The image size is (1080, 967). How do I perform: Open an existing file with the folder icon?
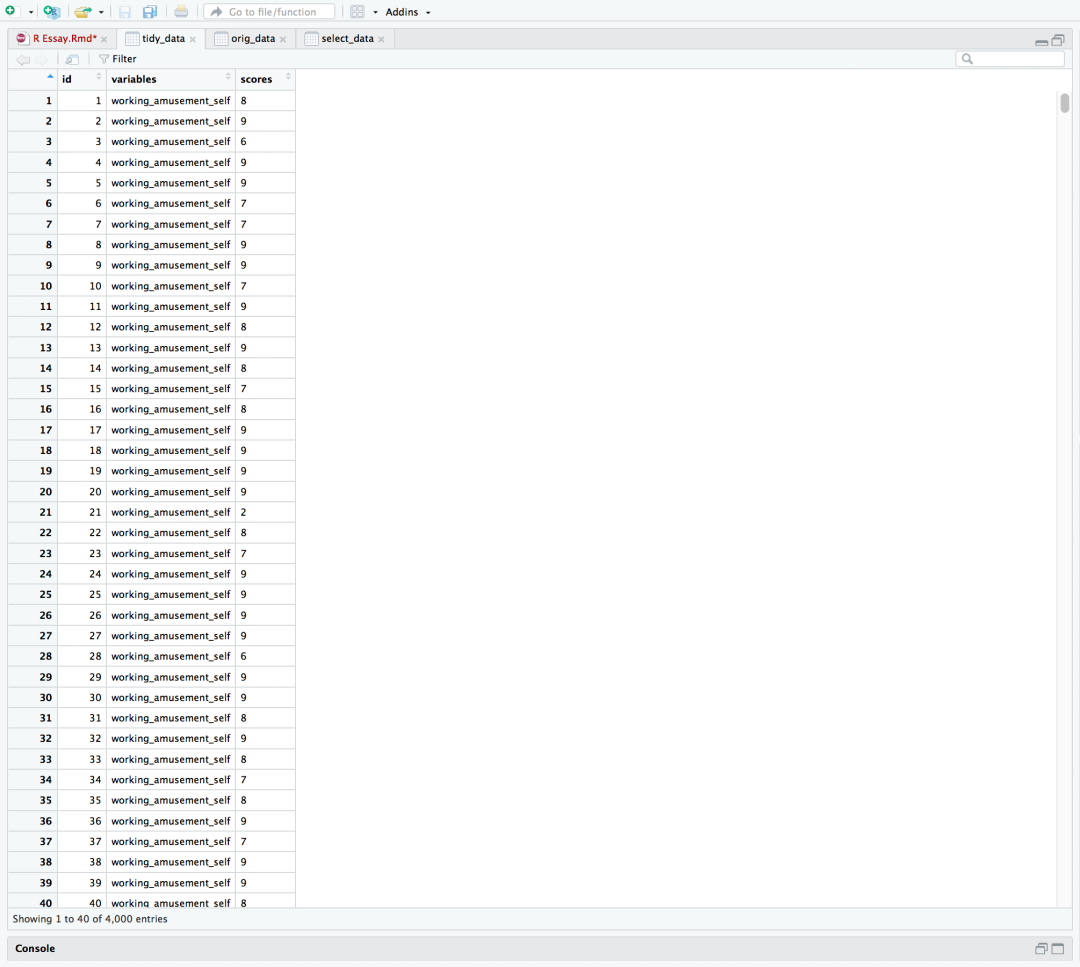pyautogui.click(x=83, y=12)
